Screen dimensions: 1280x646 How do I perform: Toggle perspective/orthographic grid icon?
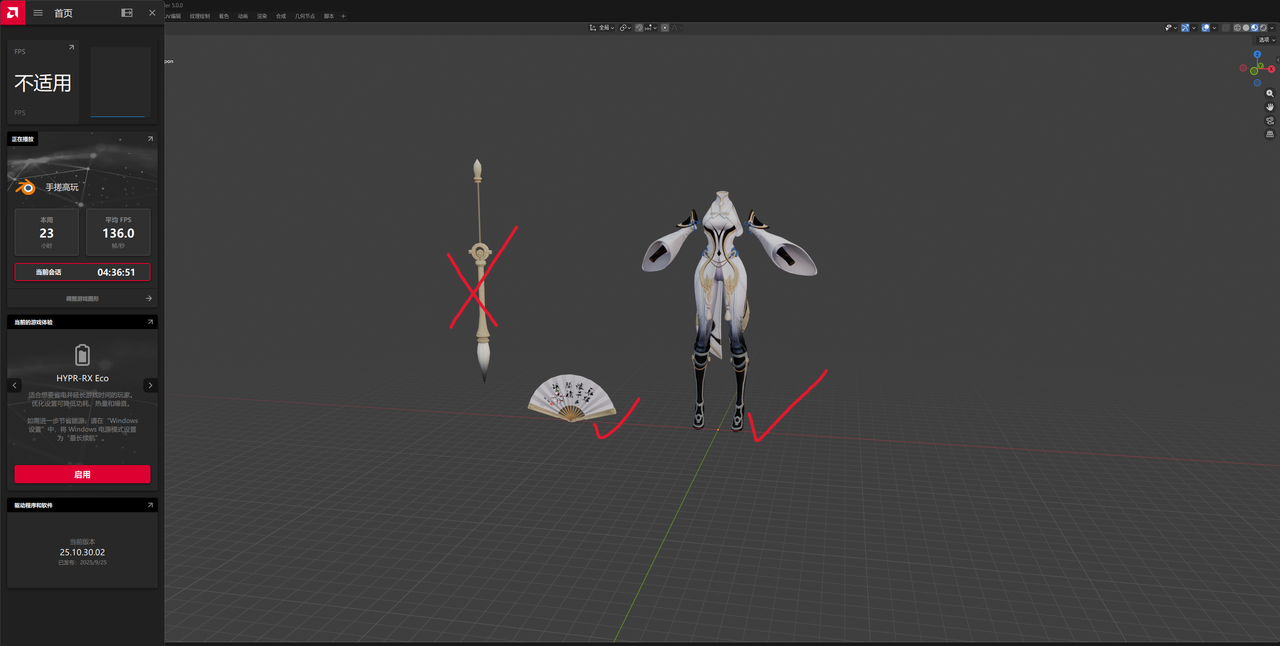tap(1270, 133)
